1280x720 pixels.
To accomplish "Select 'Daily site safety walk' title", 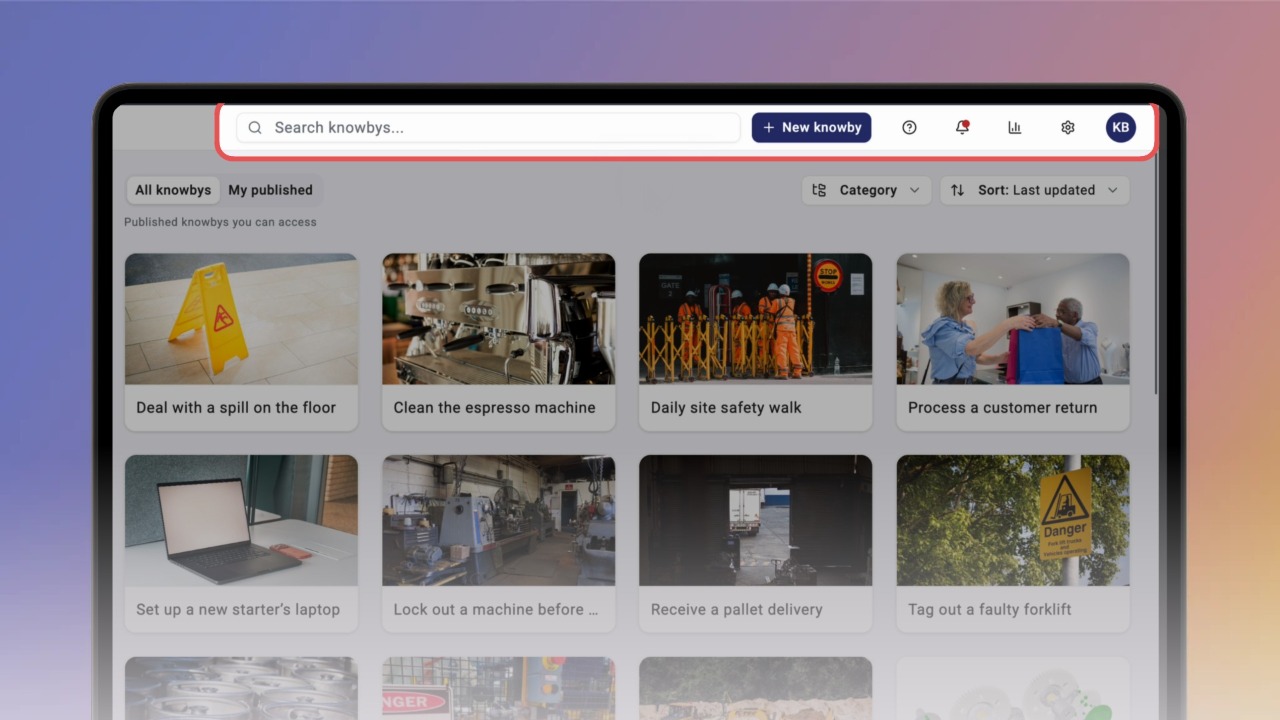I will click(x=726, y=408).
